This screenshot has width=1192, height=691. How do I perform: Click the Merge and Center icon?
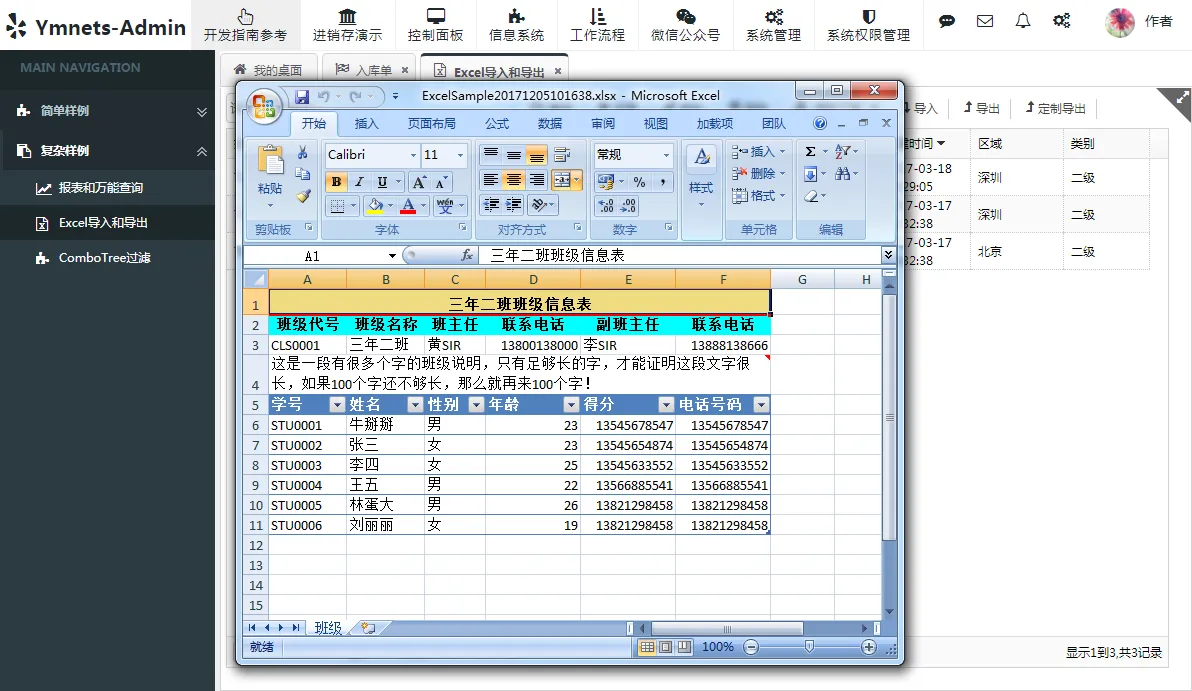562,180
